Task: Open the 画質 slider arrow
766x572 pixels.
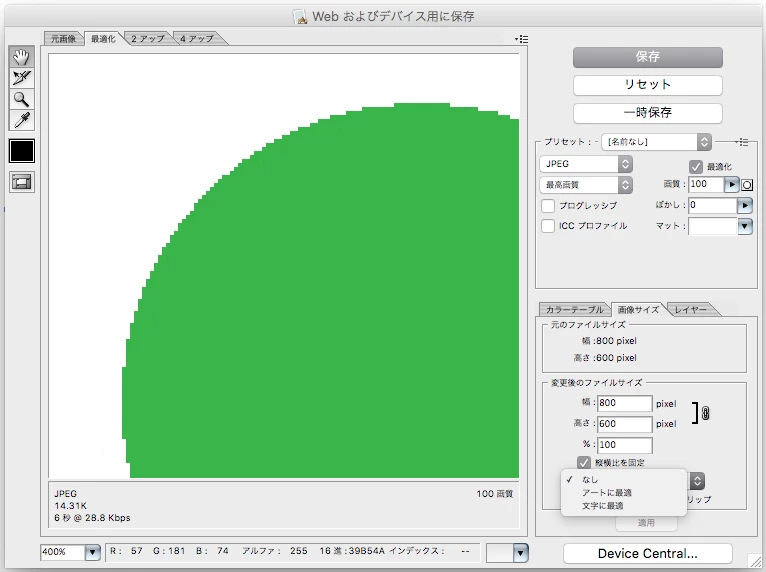Action: [731, 185]
